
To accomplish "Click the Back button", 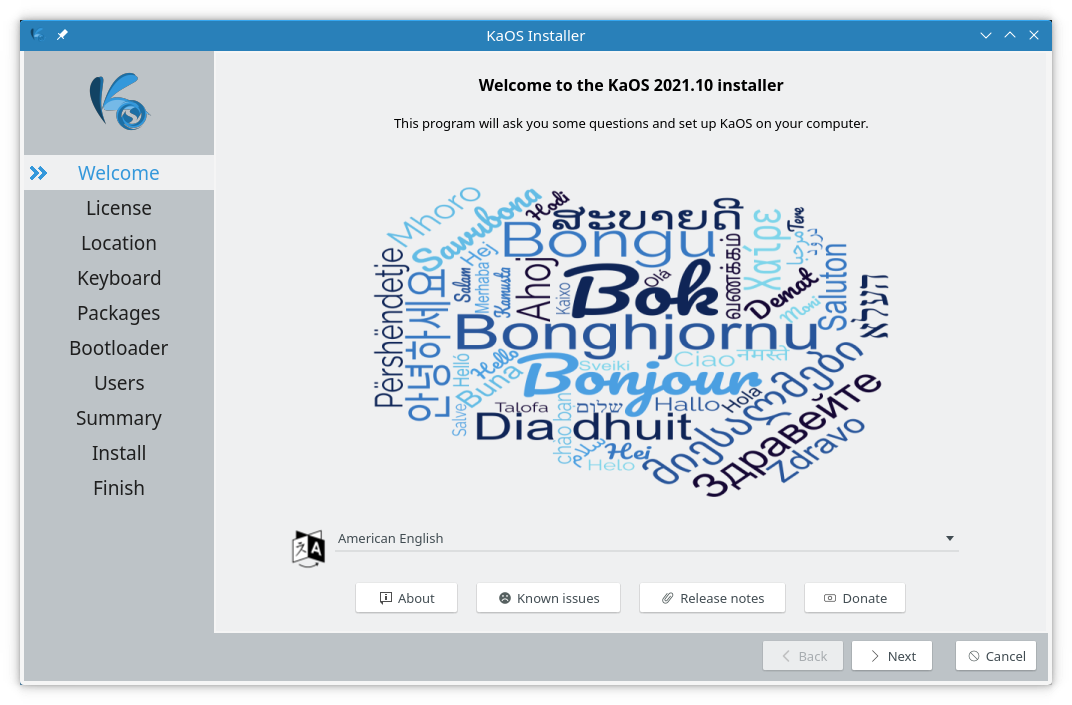I will (803, 656).
